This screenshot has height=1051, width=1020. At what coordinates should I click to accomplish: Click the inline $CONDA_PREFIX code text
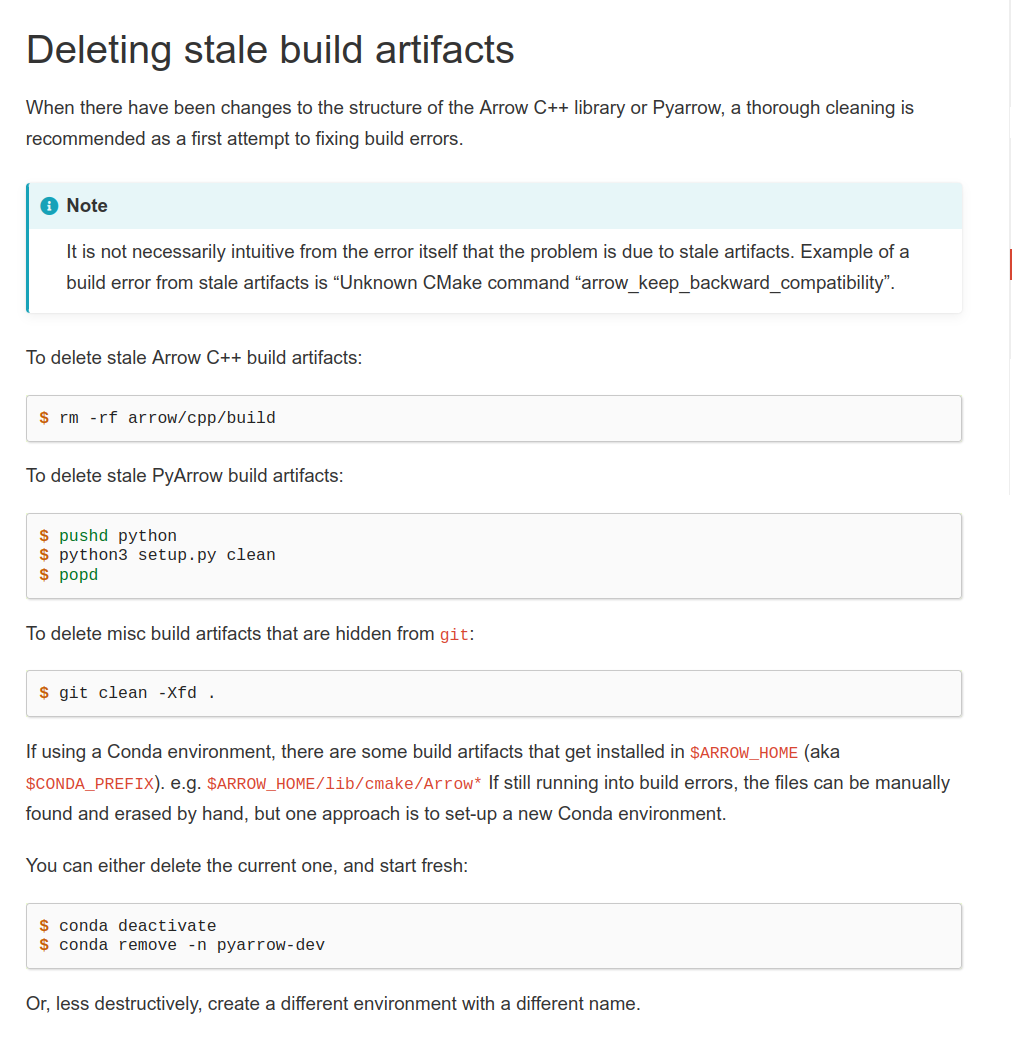90,784
